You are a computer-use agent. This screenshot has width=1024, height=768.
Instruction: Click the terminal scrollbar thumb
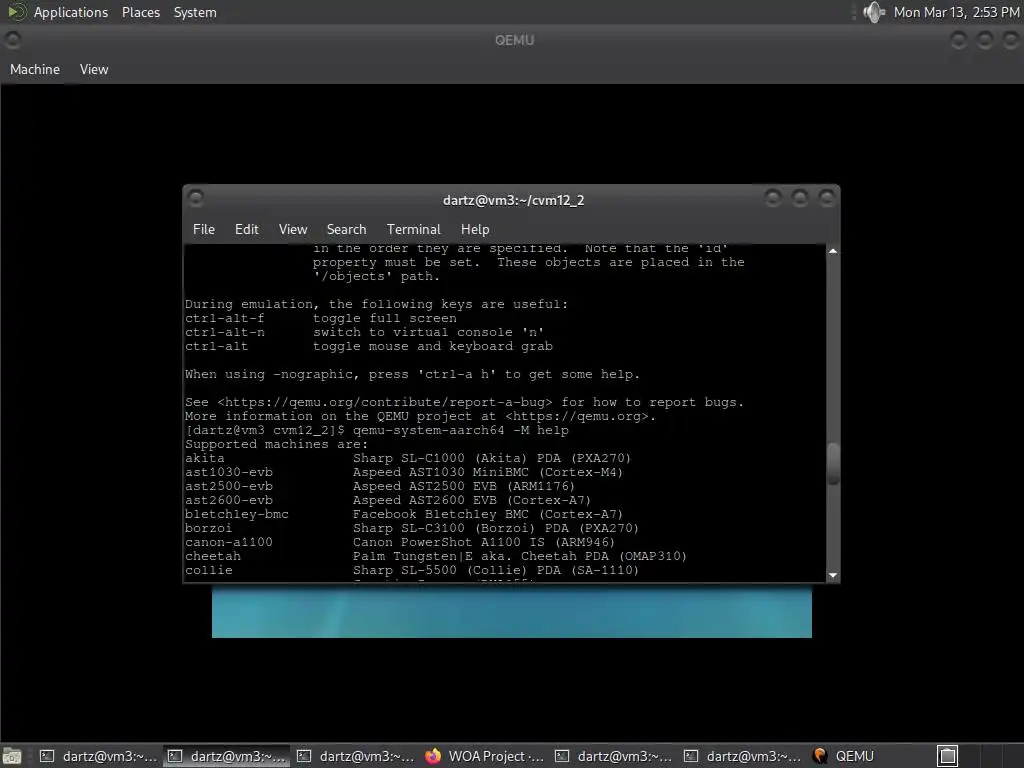point(833,464)
